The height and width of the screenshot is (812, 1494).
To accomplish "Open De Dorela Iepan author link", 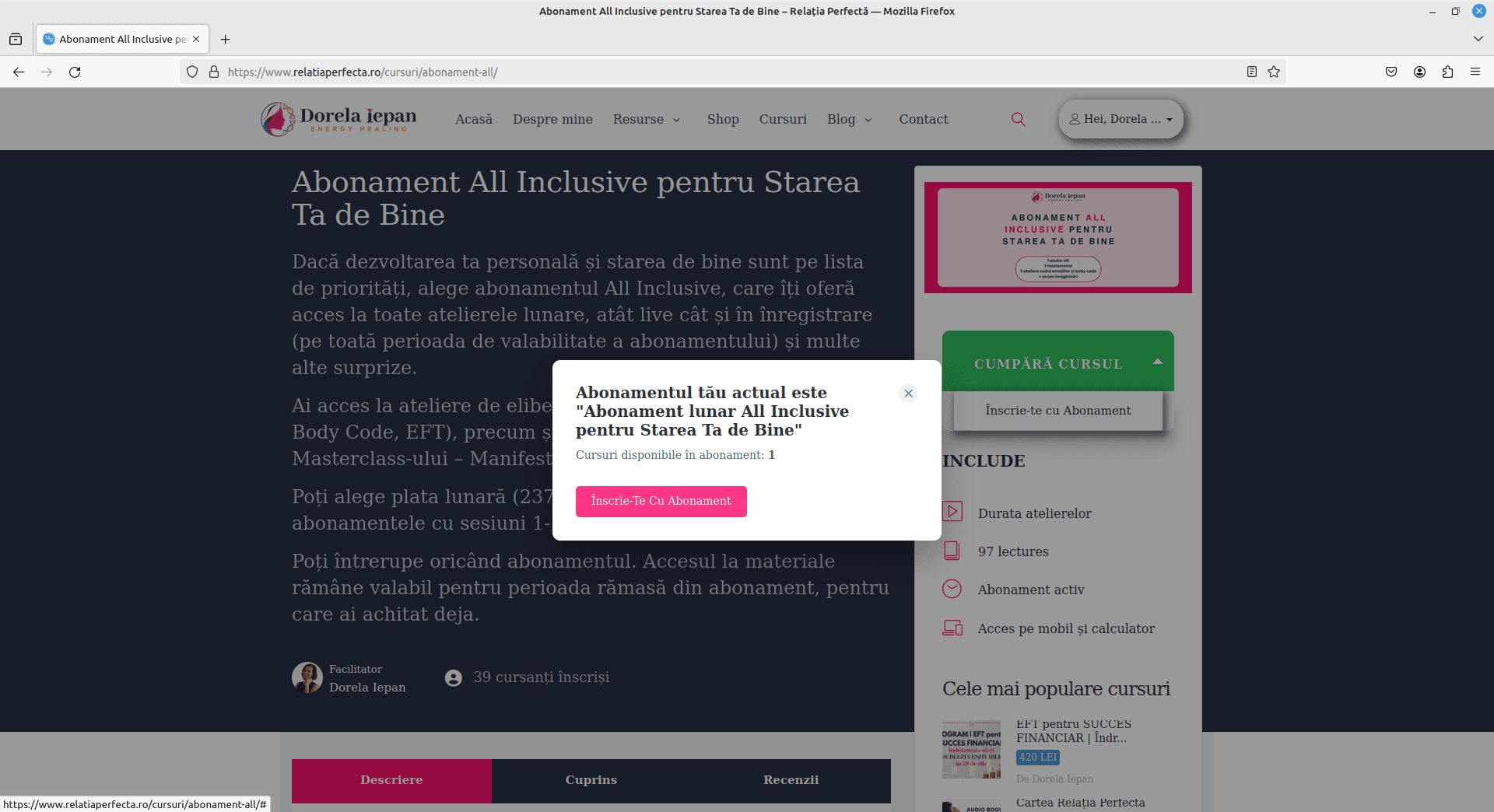I will [1054, 779].
